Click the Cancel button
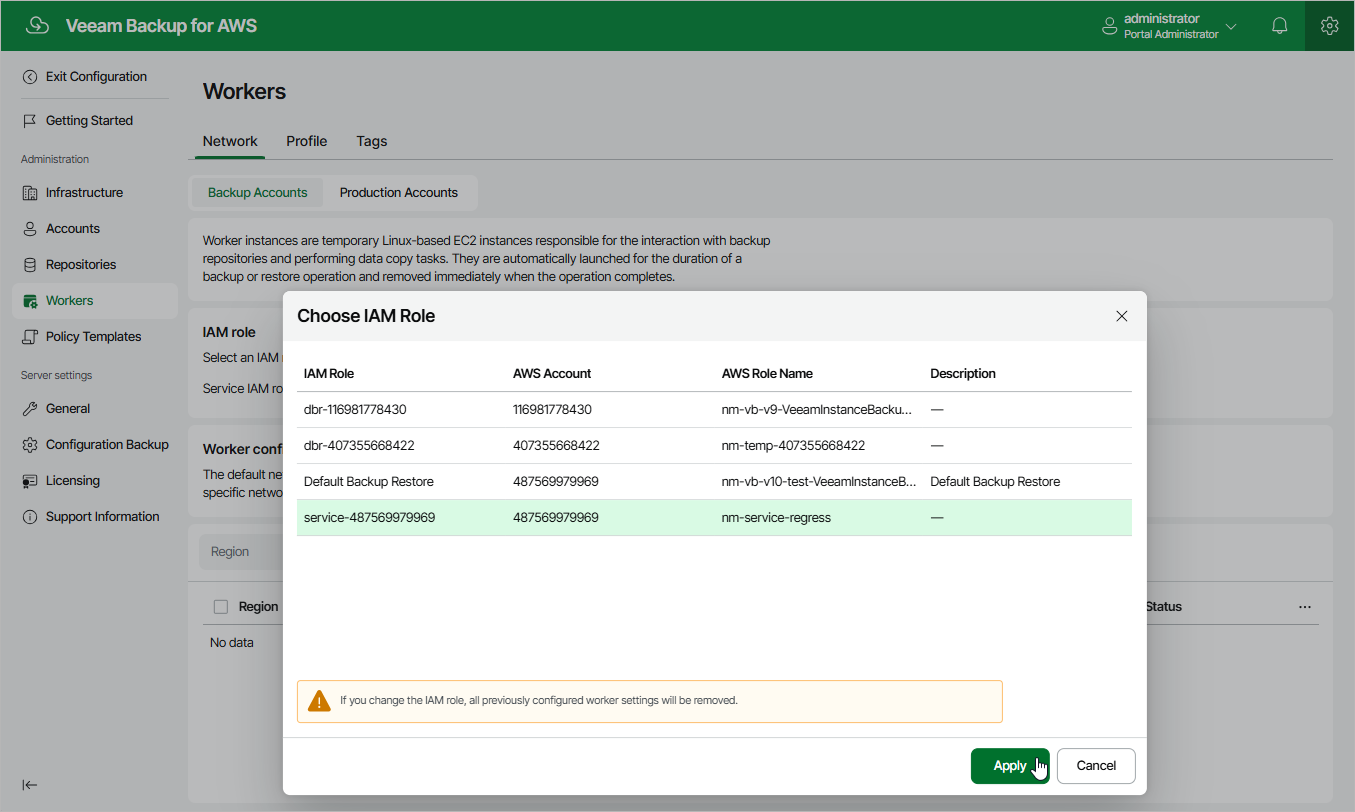Viewport: 1355px width, 812px height. [x=1096, y=766]
